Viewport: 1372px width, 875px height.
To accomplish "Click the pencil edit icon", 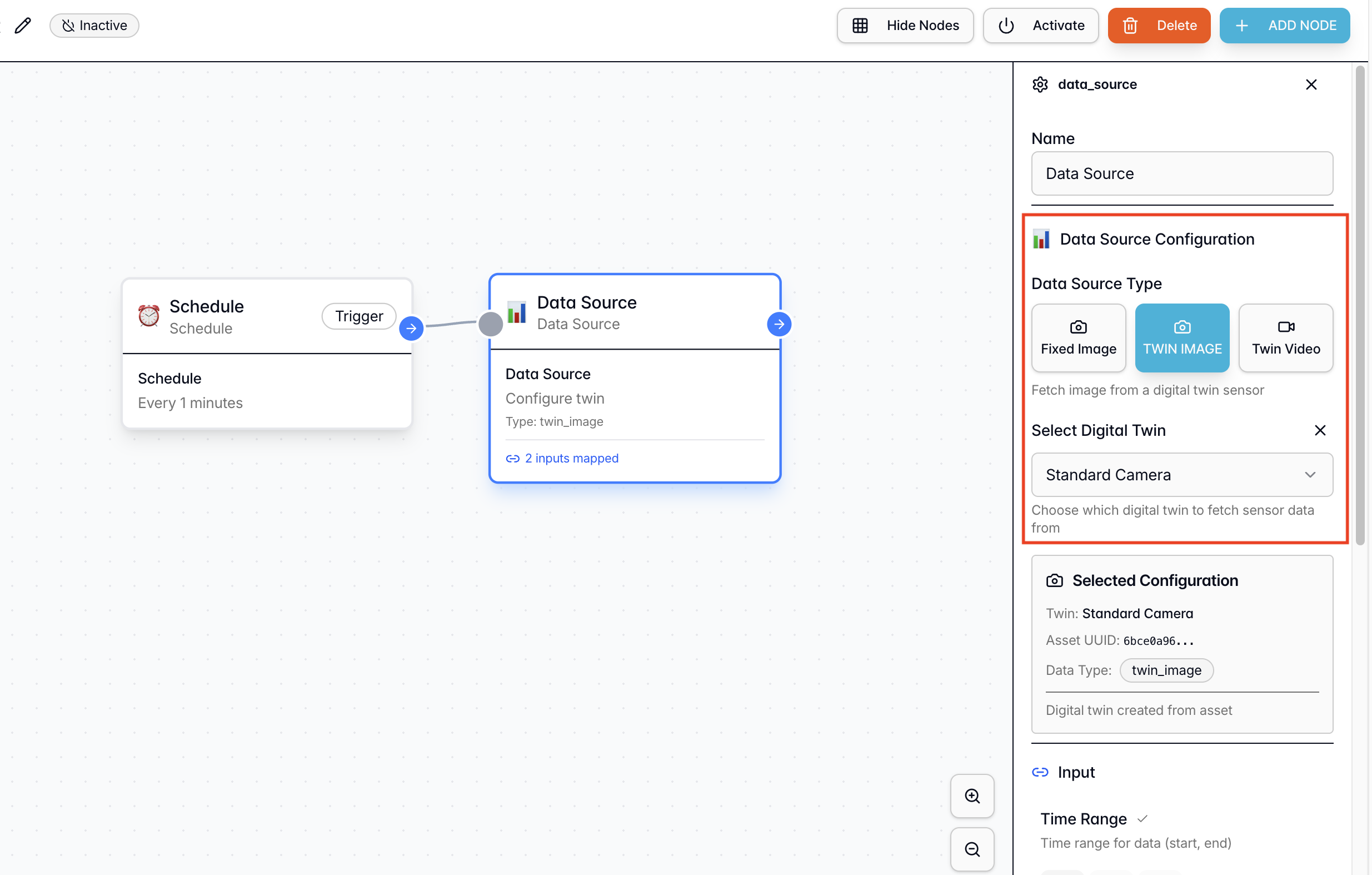I will click(x=23, y=26).
